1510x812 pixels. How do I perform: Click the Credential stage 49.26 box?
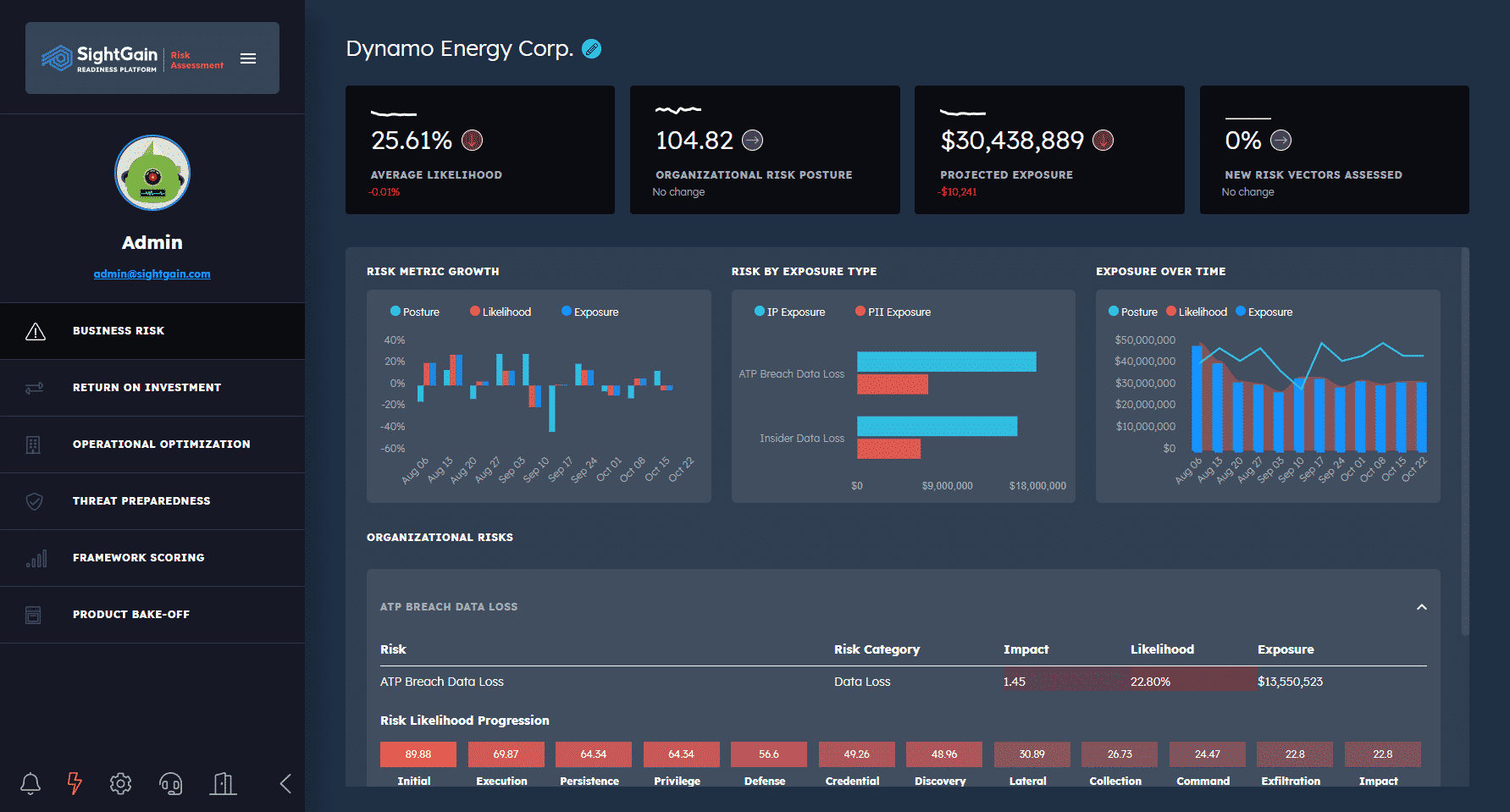pos(857,754)
